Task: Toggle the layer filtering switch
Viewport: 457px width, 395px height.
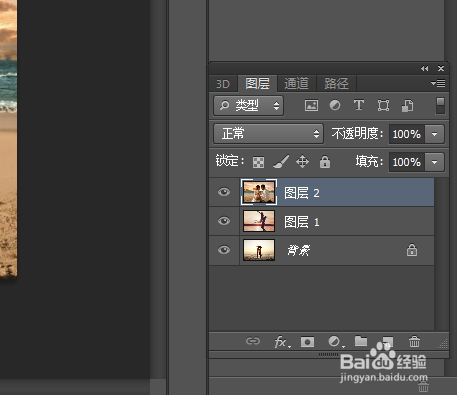Action: point(440,106)
